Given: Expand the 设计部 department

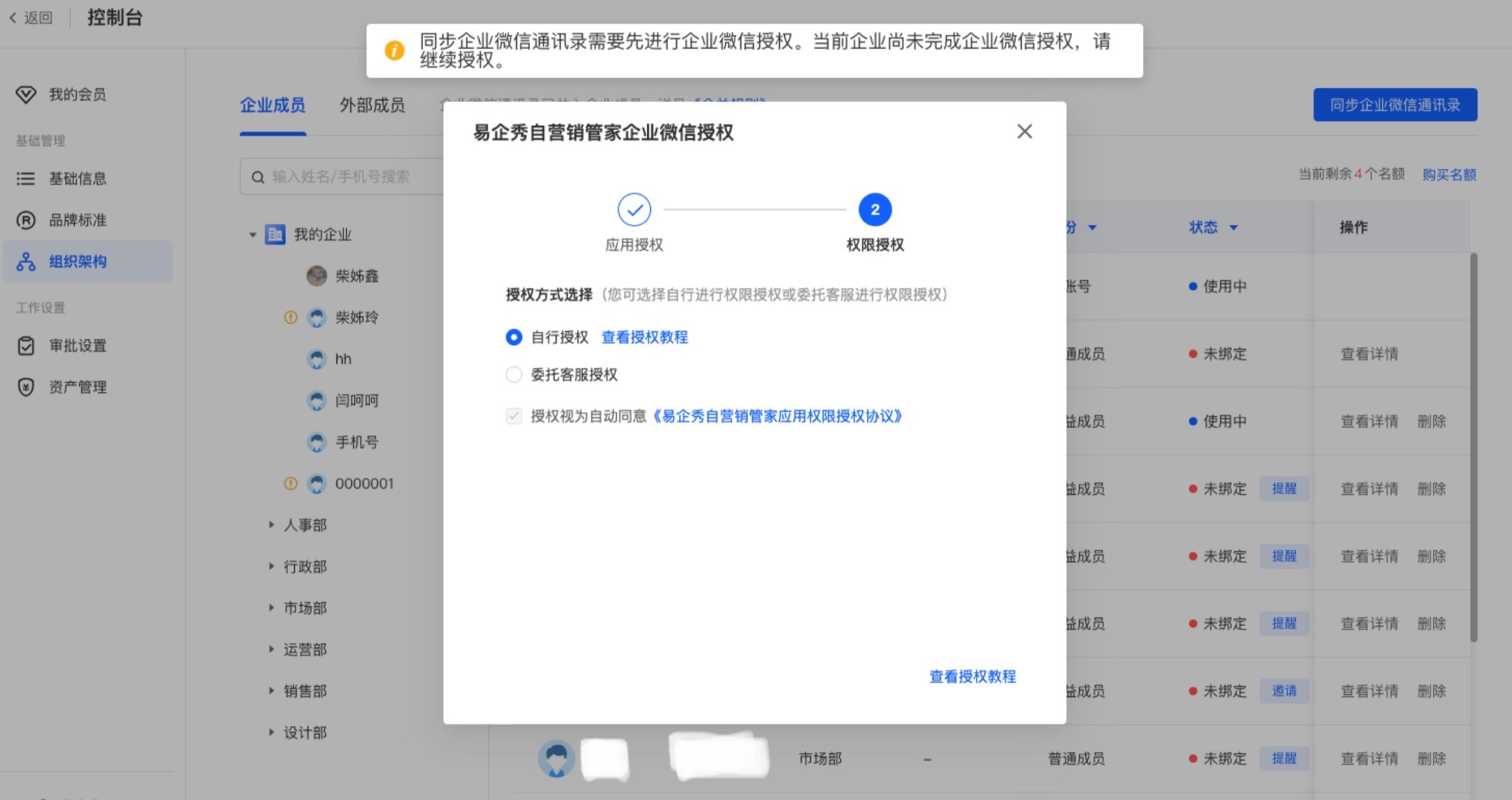Looking at the screenshot, I should (x=271, y=732).
